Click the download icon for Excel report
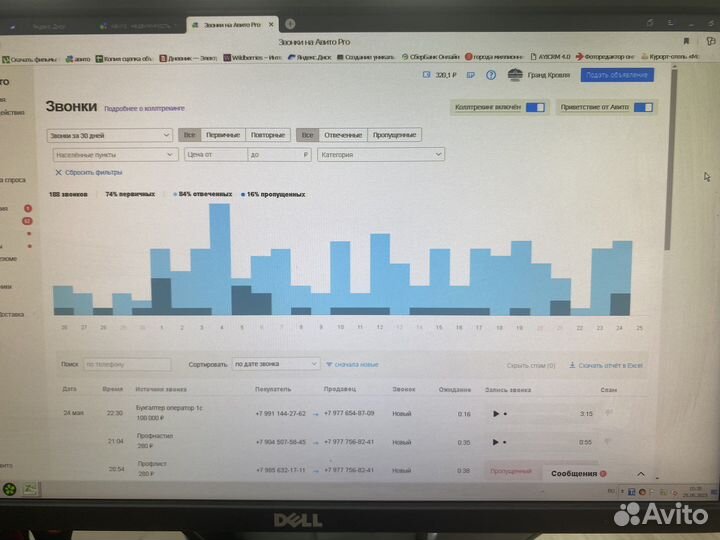720x540 pixels. tap(572, 366)
